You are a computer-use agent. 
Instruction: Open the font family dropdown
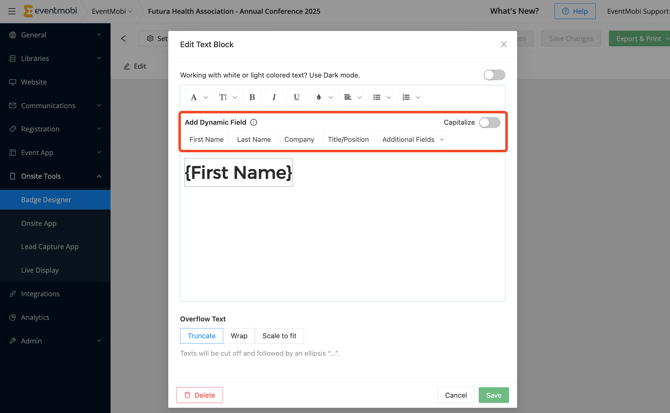(198, 97)
